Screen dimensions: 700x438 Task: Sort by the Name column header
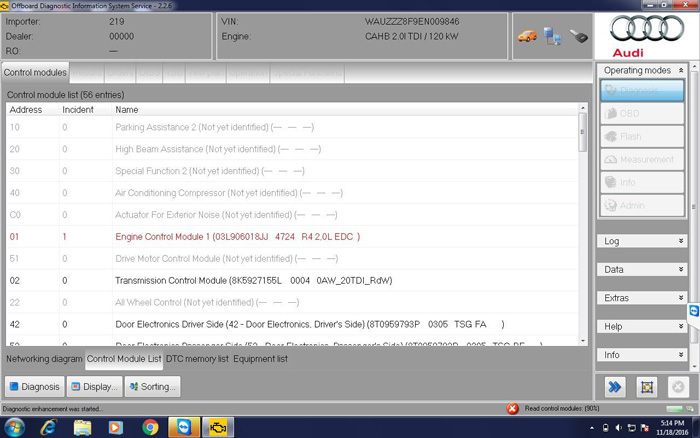345,110
